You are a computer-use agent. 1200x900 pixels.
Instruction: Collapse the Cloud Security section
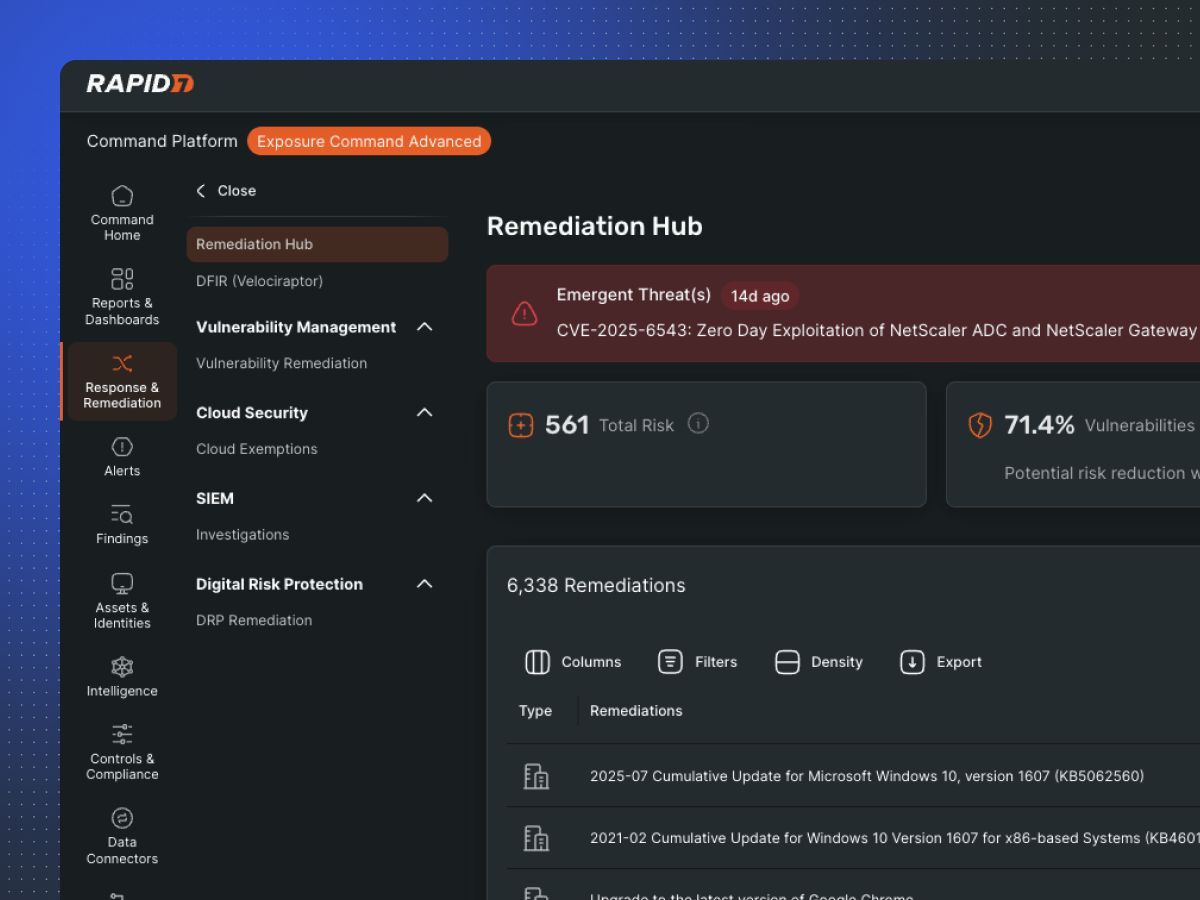click(424, 412)
